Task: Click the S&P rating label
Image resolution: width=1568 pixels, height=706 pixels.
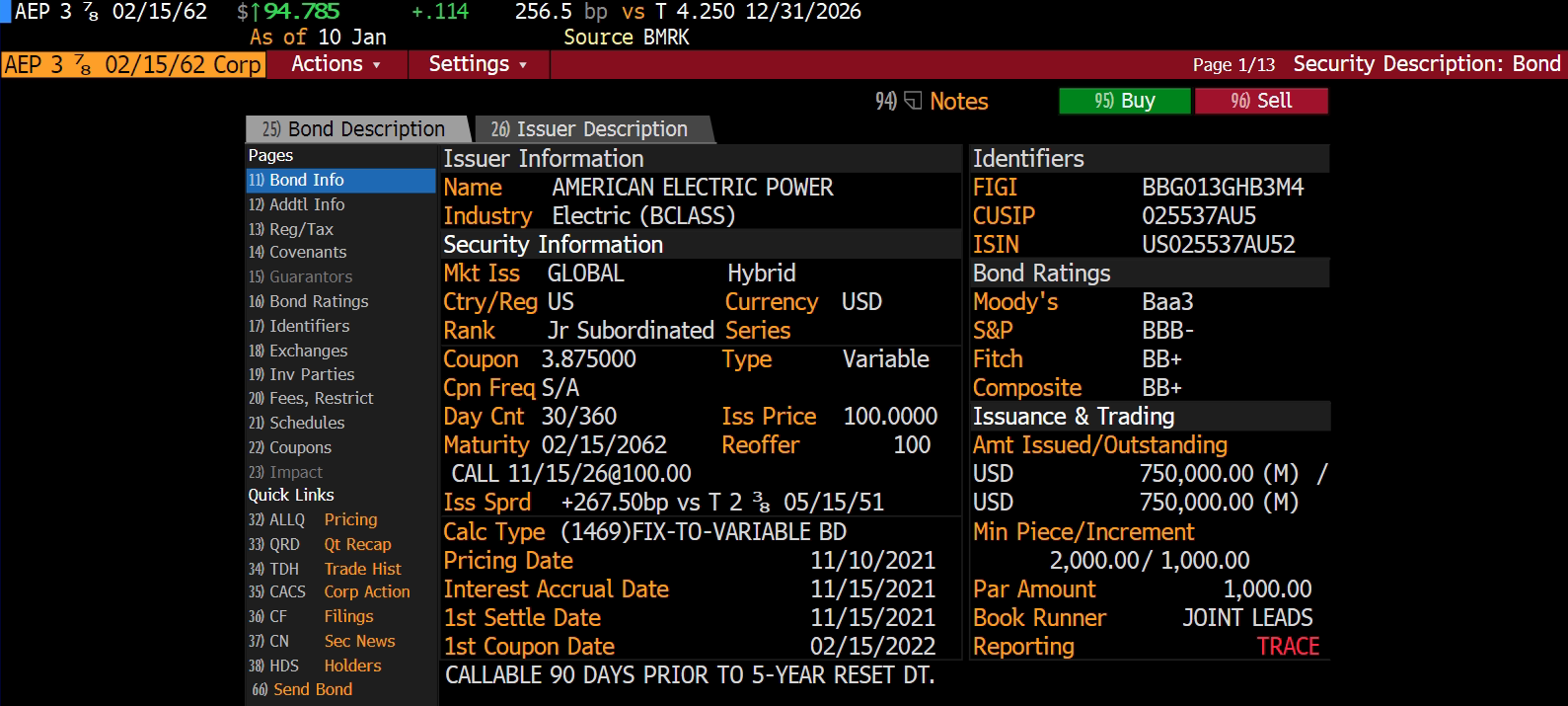Action: pos(993,330)
